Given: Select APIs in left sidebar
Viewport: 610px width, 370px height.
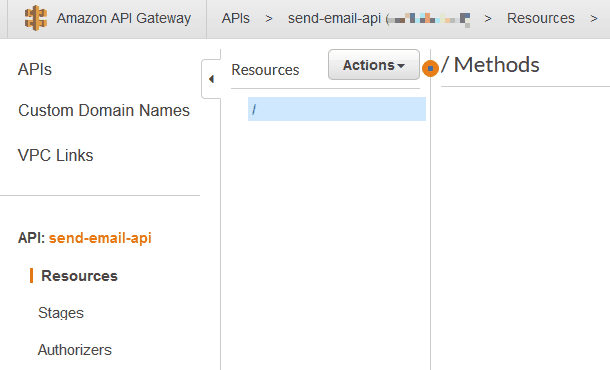Looking at the screenshot, I should tap(35, 70).
